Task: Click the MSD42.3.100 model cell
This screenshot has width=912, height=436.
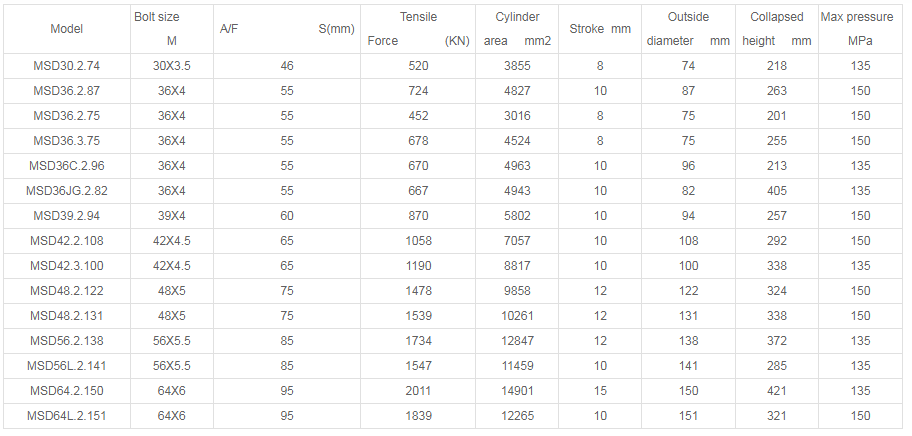Action: (67, 265)
